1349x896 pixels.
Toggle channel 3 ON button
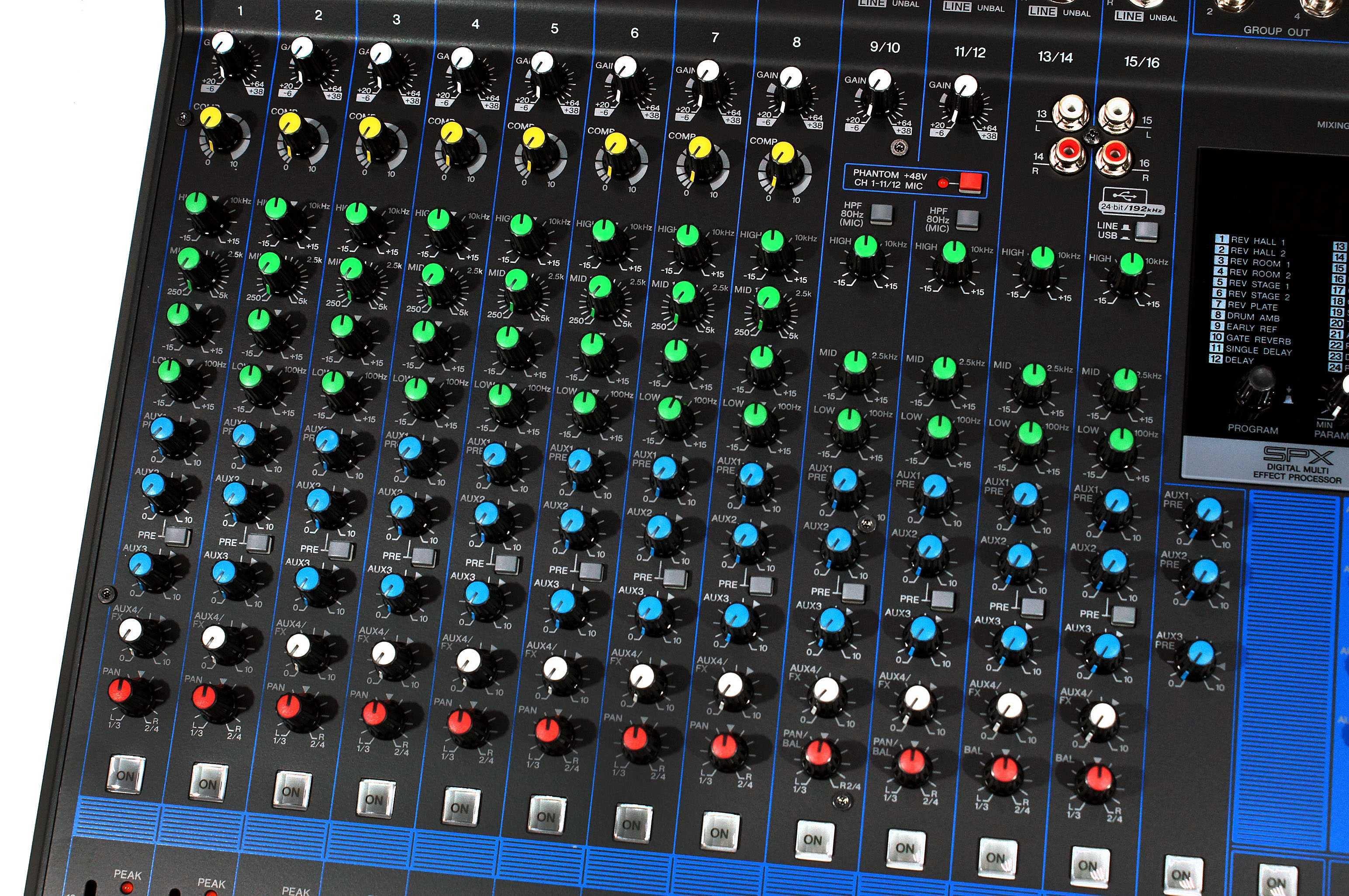tap(291, 791)
